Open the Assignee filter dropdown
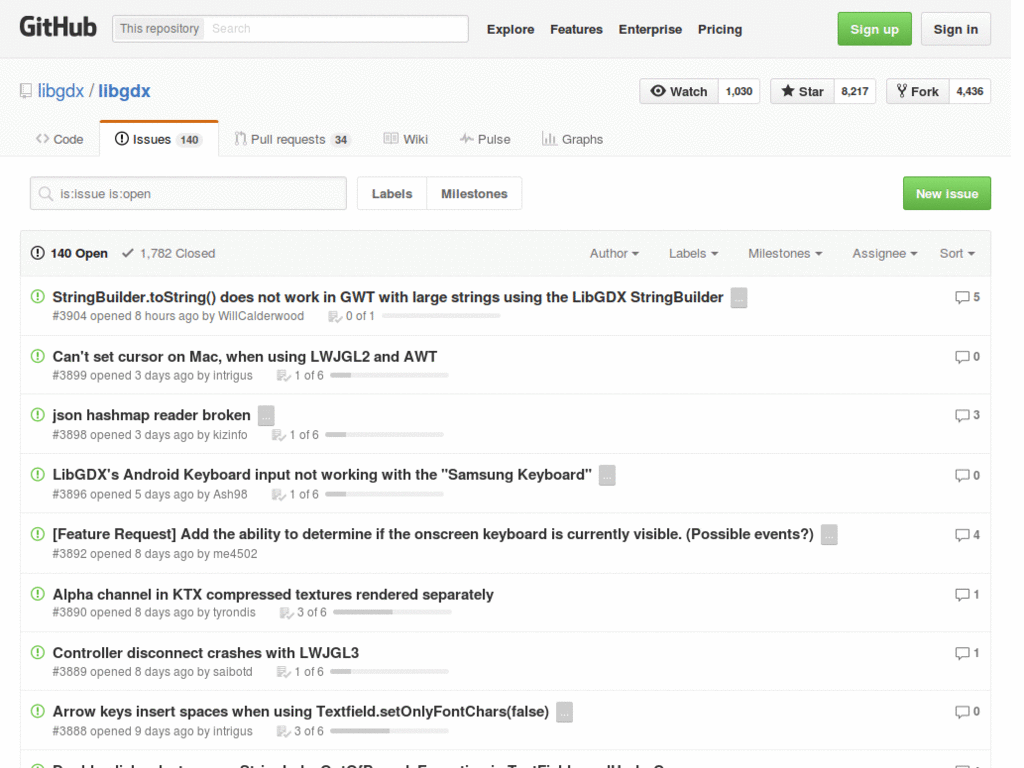Screen dimensions: 1024x768 [x=884, y=253]
